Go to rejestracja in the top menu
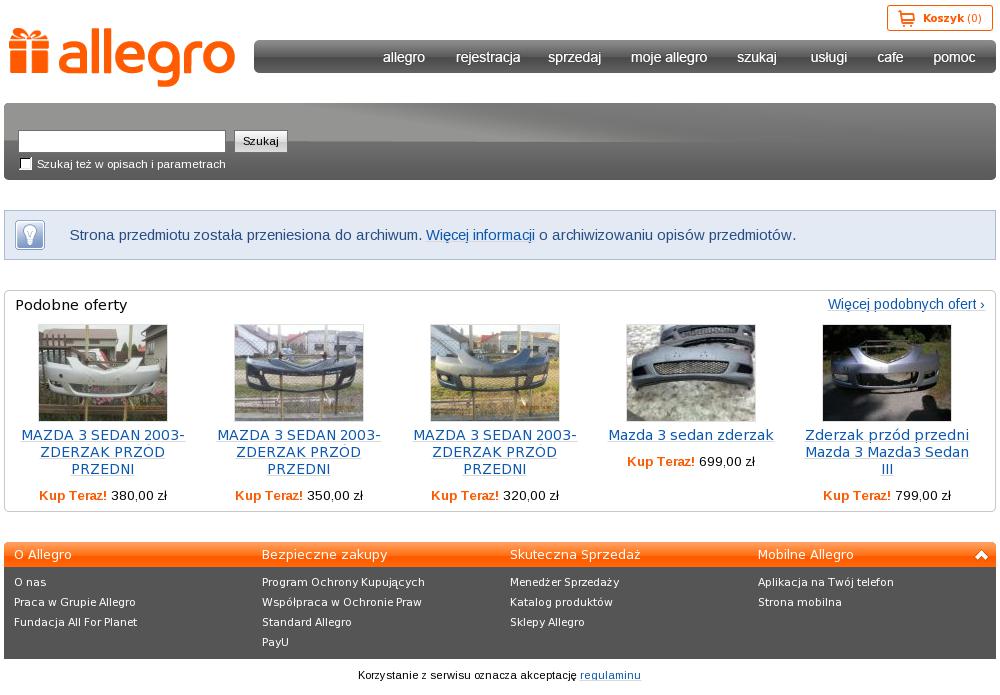The width and height of the screenshot is (1000, 695). pos(488,57)
